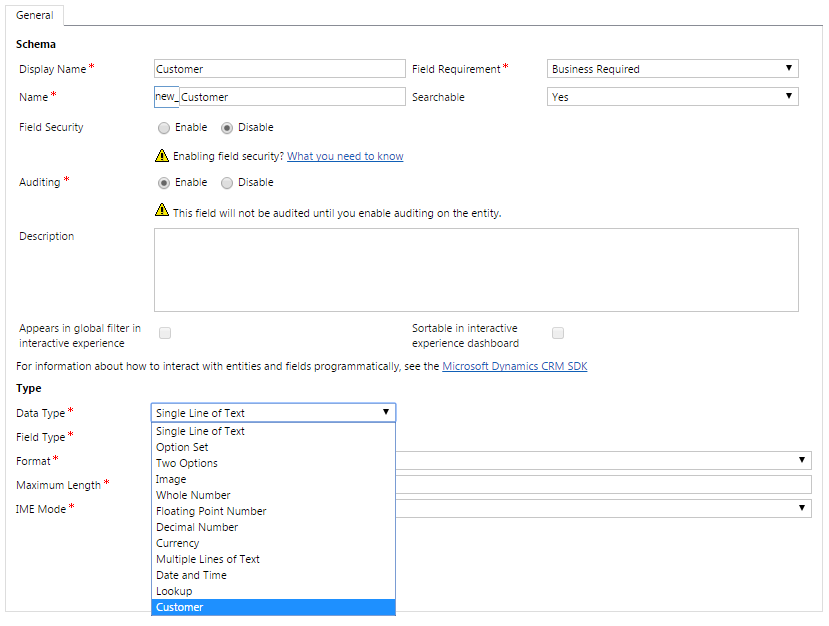The height and width of the screenshot is (626, 829).
Task: Select Enable radio for Field Security
Action: coord(164,128)
